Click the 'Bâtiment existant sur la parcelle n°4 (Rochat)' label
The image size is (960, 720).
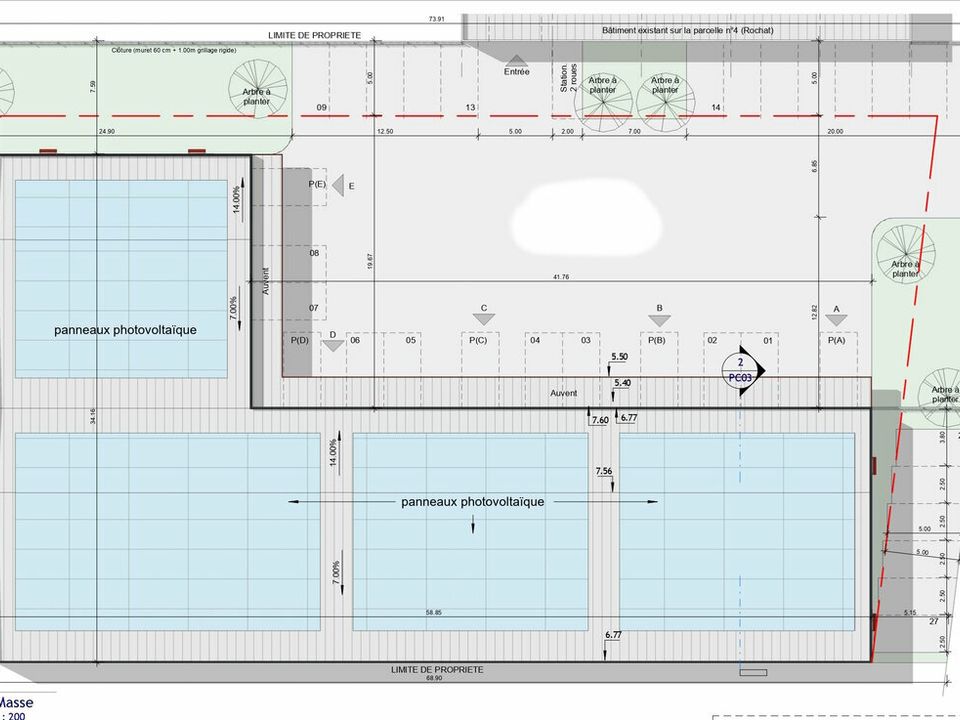click(688, 30)
